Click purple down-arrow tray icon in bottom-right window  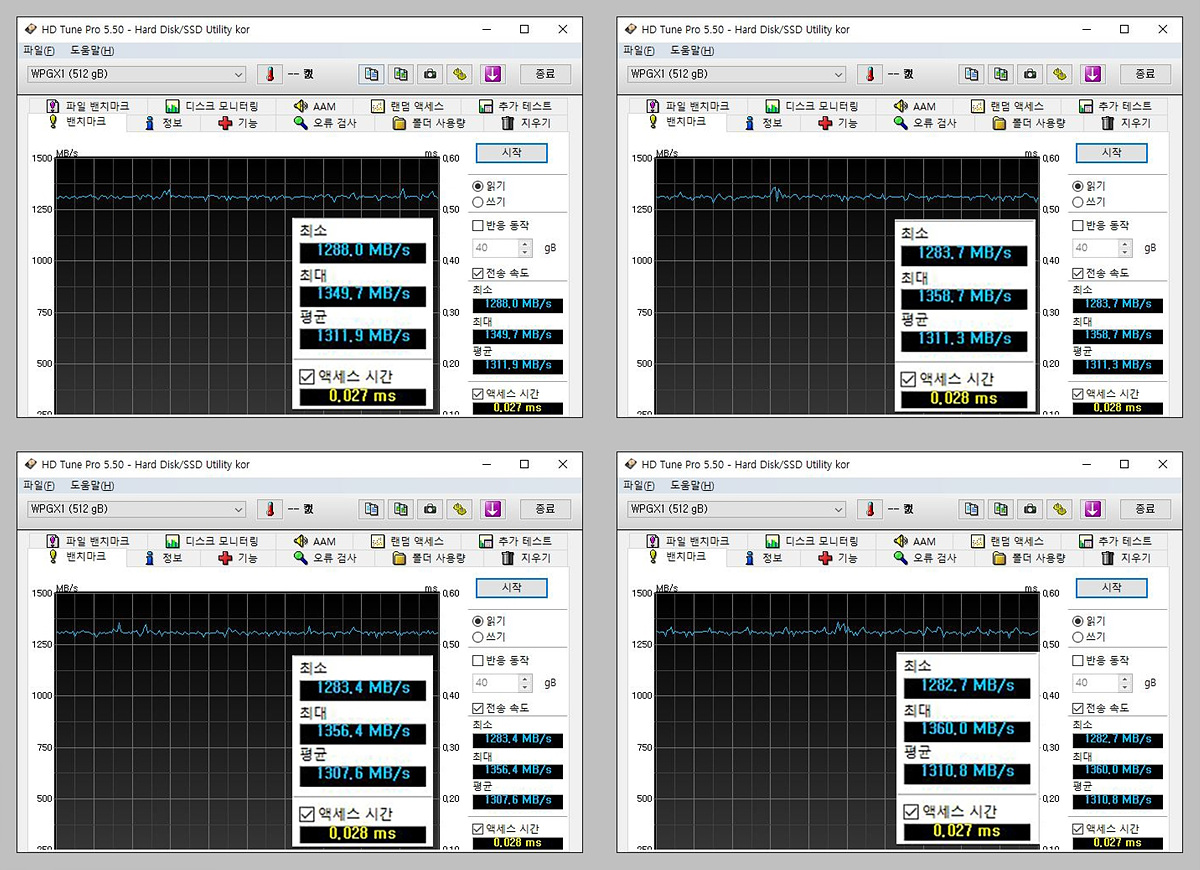[x=1091, y=509]
